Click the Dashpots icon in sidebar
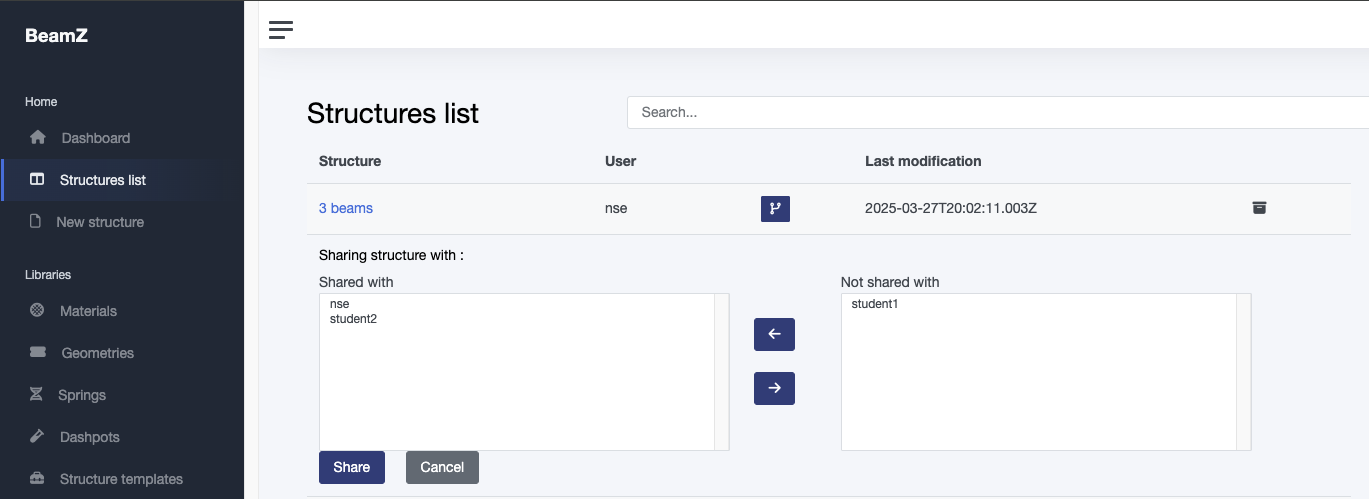 tap(37, 437)
